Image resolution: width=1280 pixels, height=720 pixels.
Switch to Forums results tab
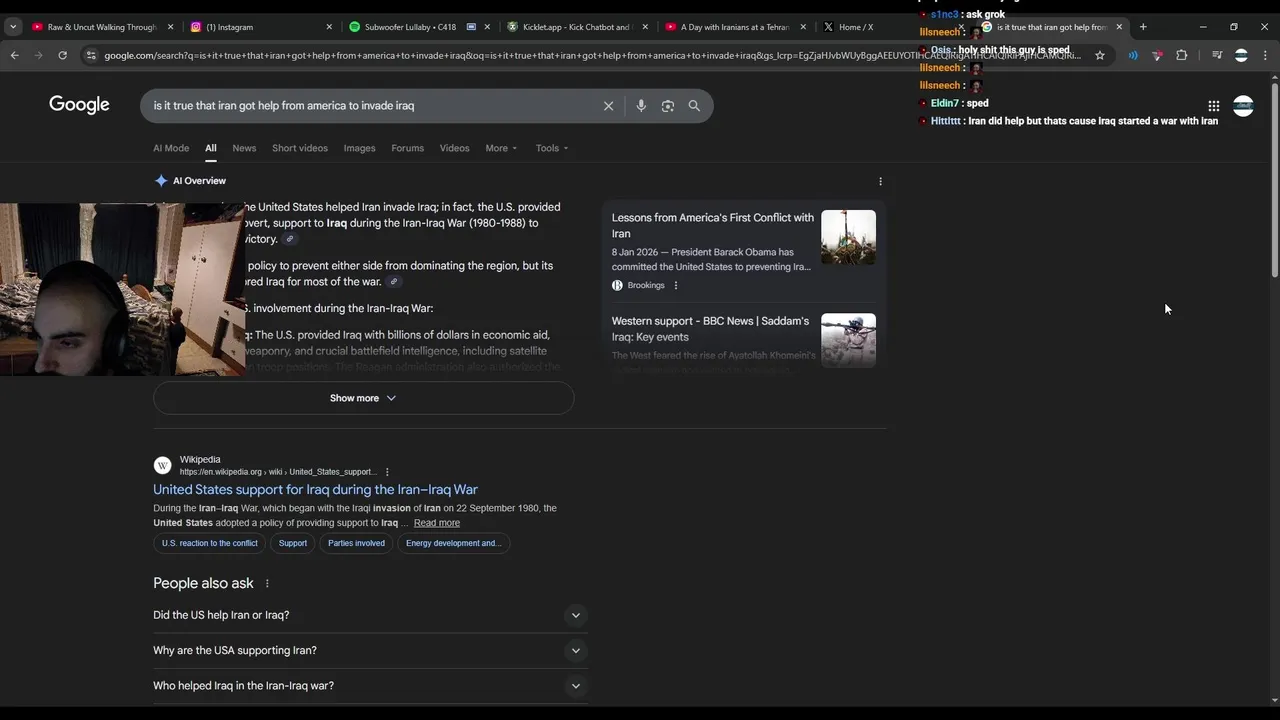[407, 148]
